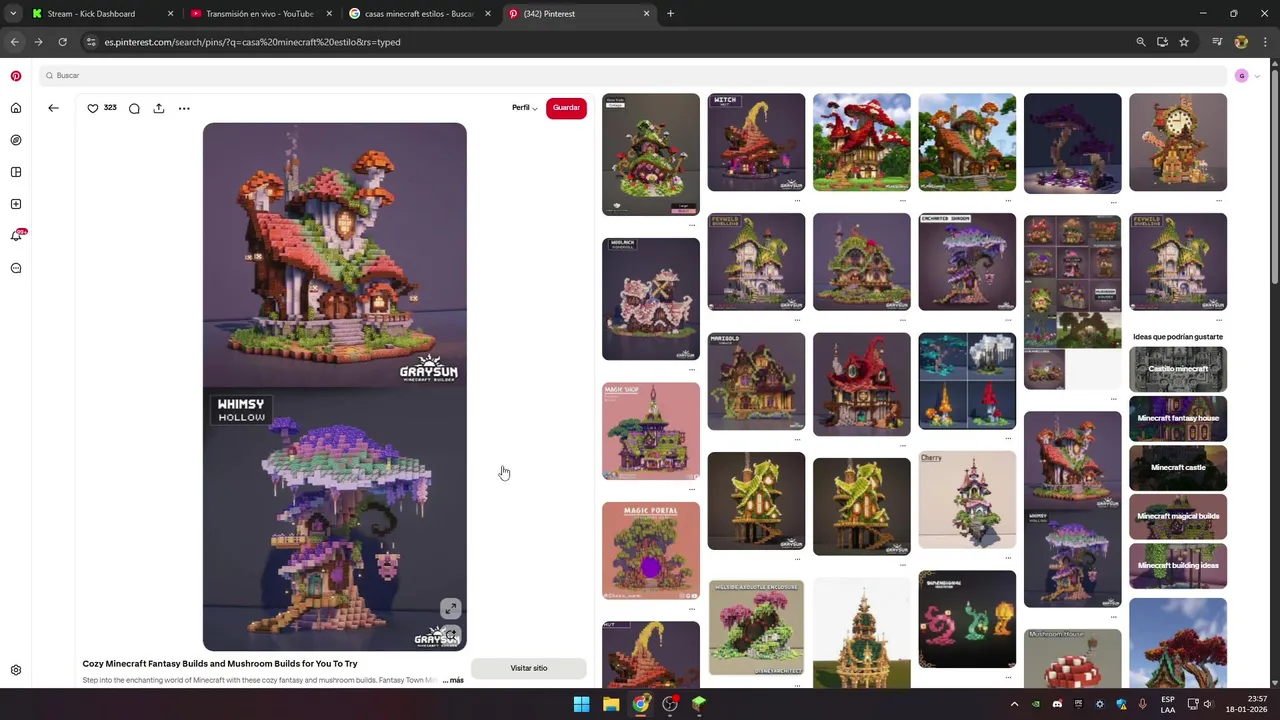Select the (342) Pinterest tab
The width and height of the screenshot is (1280, 720).
pos(579,14)
